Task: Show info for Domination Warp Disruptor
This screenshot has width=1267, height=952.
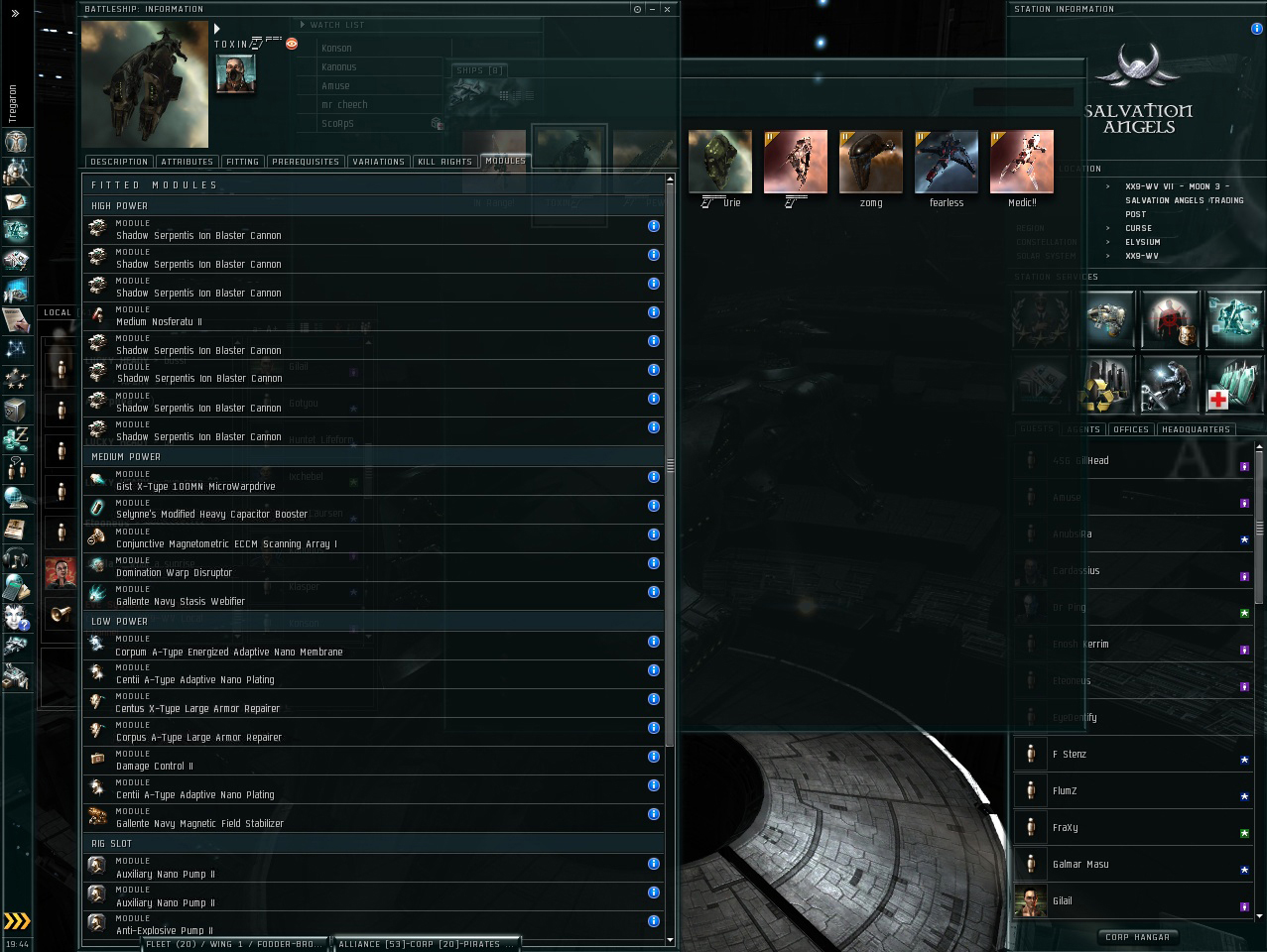Action: click(653, 563)
